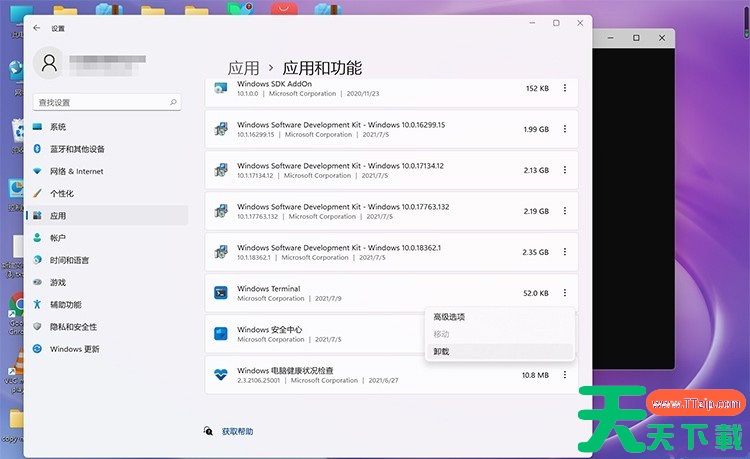Open three-dot menu for SDK 10.0.18362.1
The height and width of the screenshot is (459, 750).
(565, 252)
